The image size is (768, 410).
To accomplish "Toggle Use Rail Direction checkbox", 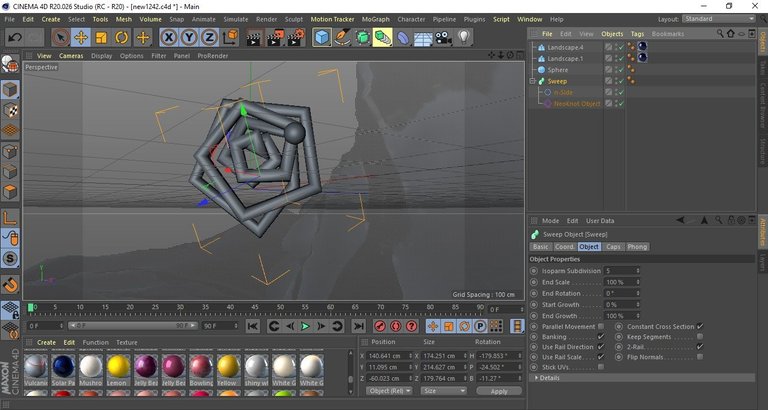I will (601, 347).
